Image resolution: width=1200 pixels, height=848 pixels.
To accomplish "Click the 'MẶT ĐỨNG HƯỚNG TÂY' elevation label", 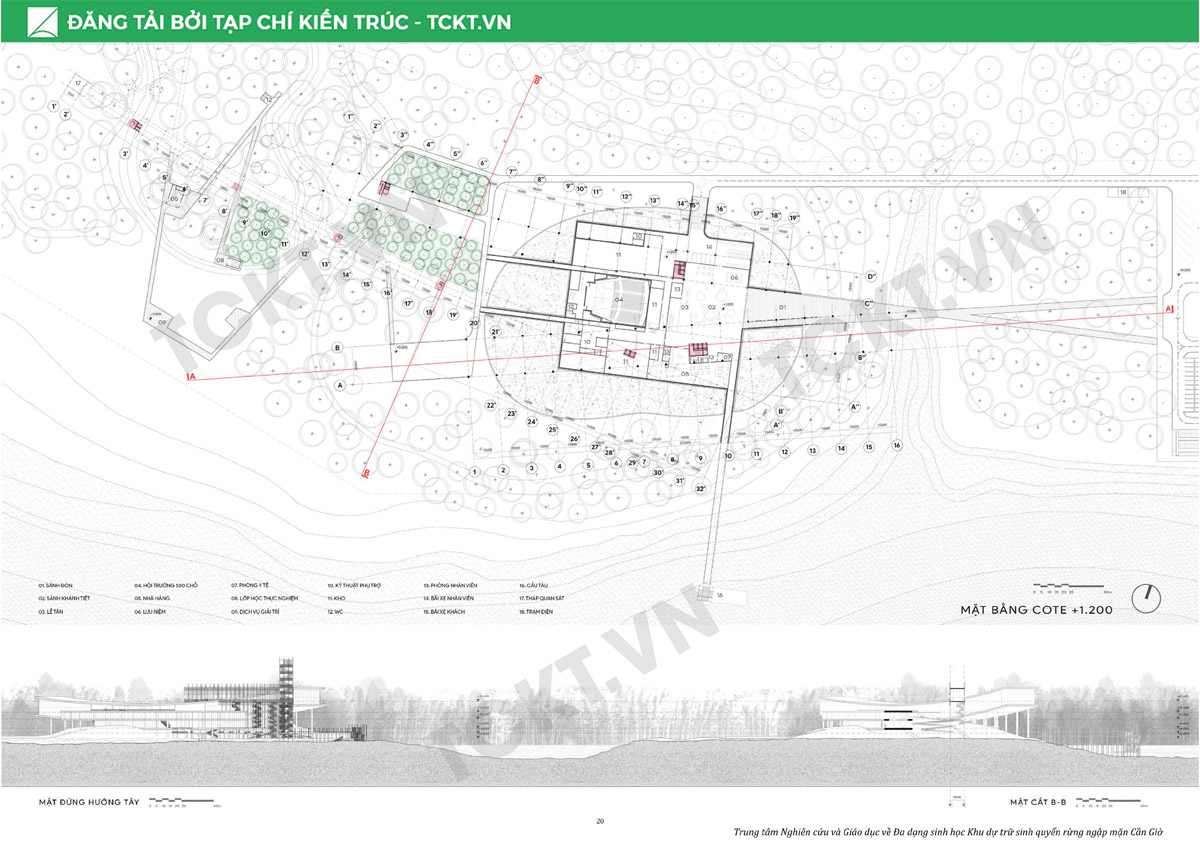I will tap(88, 802).
